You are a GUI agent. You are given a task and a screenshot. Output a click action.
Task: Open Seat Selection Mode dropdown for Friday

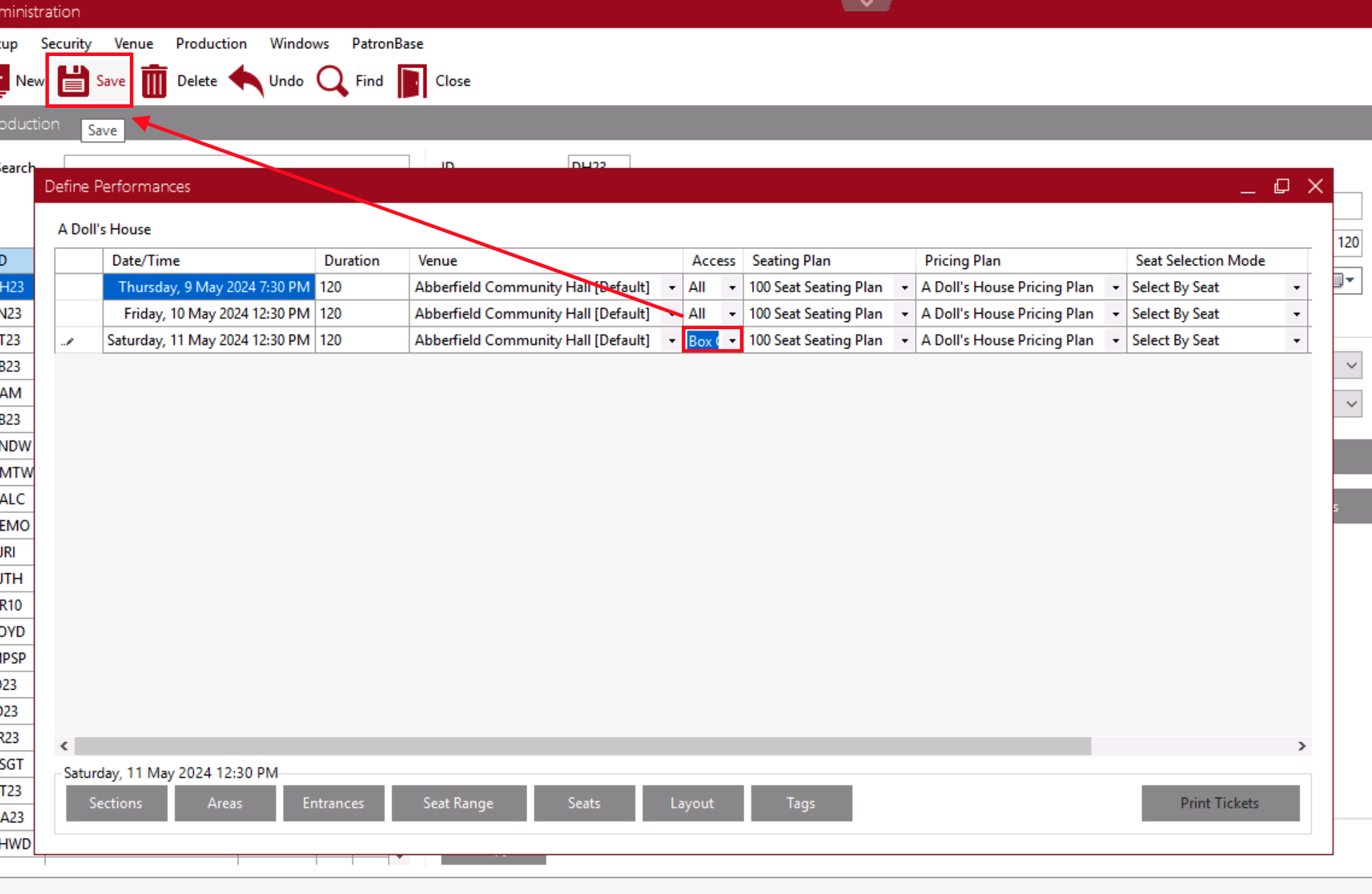[1296, 314]
